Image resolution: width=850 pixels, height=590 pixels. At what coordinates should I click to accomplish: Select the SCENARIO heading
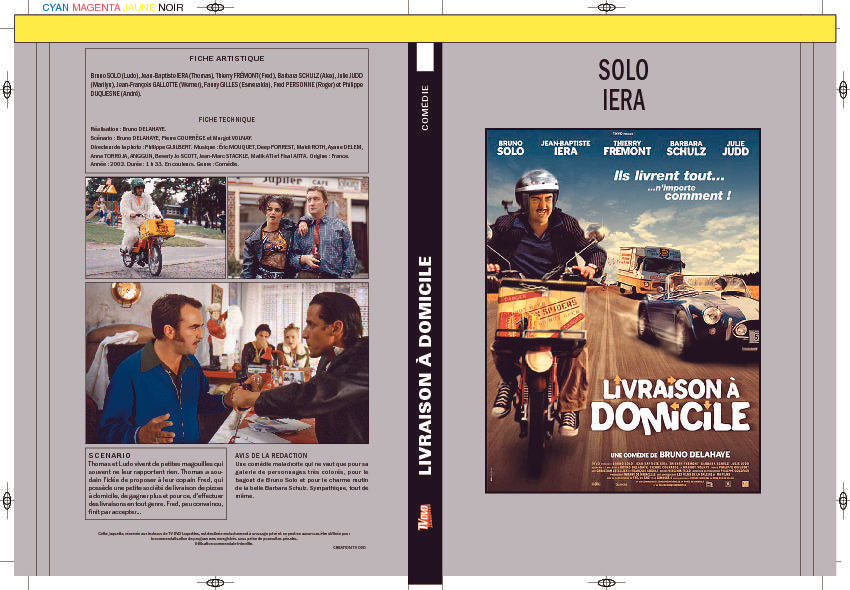coord(110,456)
